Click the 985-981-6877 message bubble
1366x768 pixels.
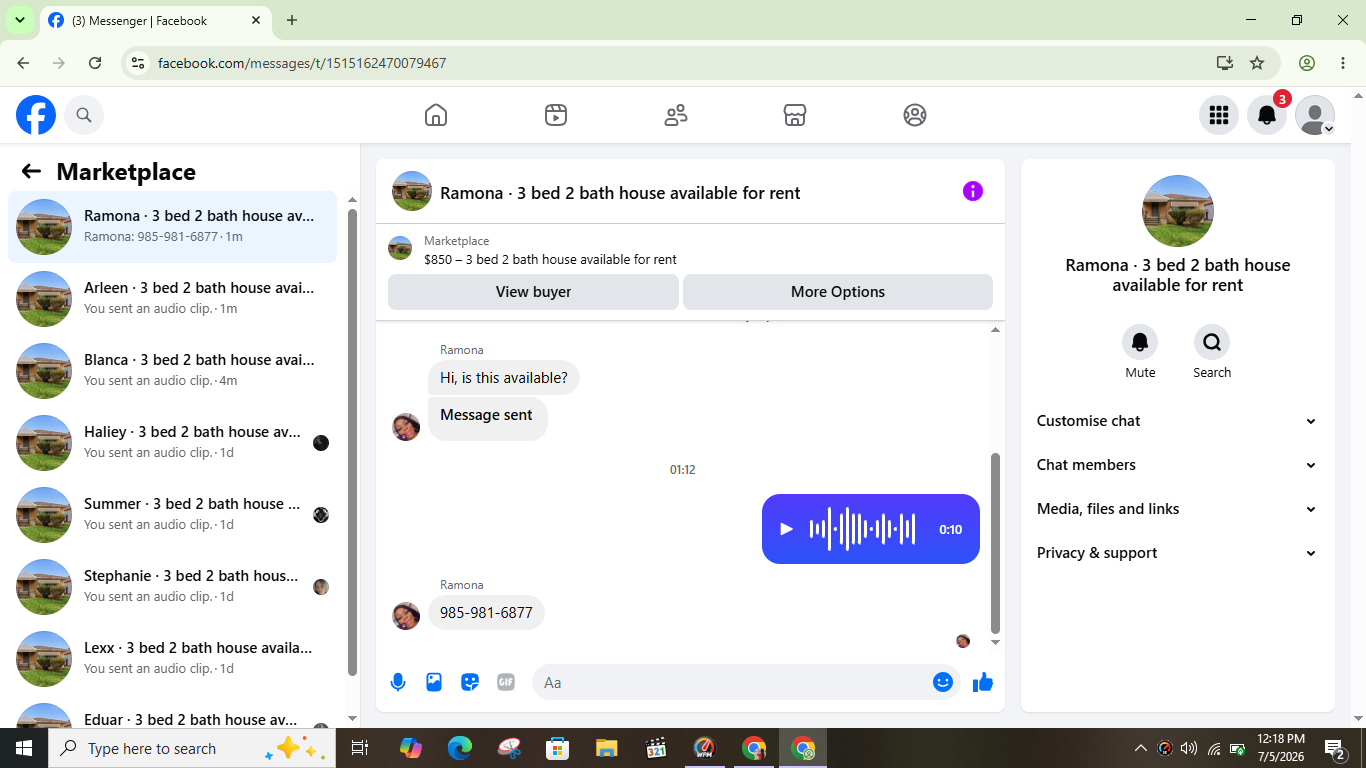pyautogui.click(x=486, y=613)
